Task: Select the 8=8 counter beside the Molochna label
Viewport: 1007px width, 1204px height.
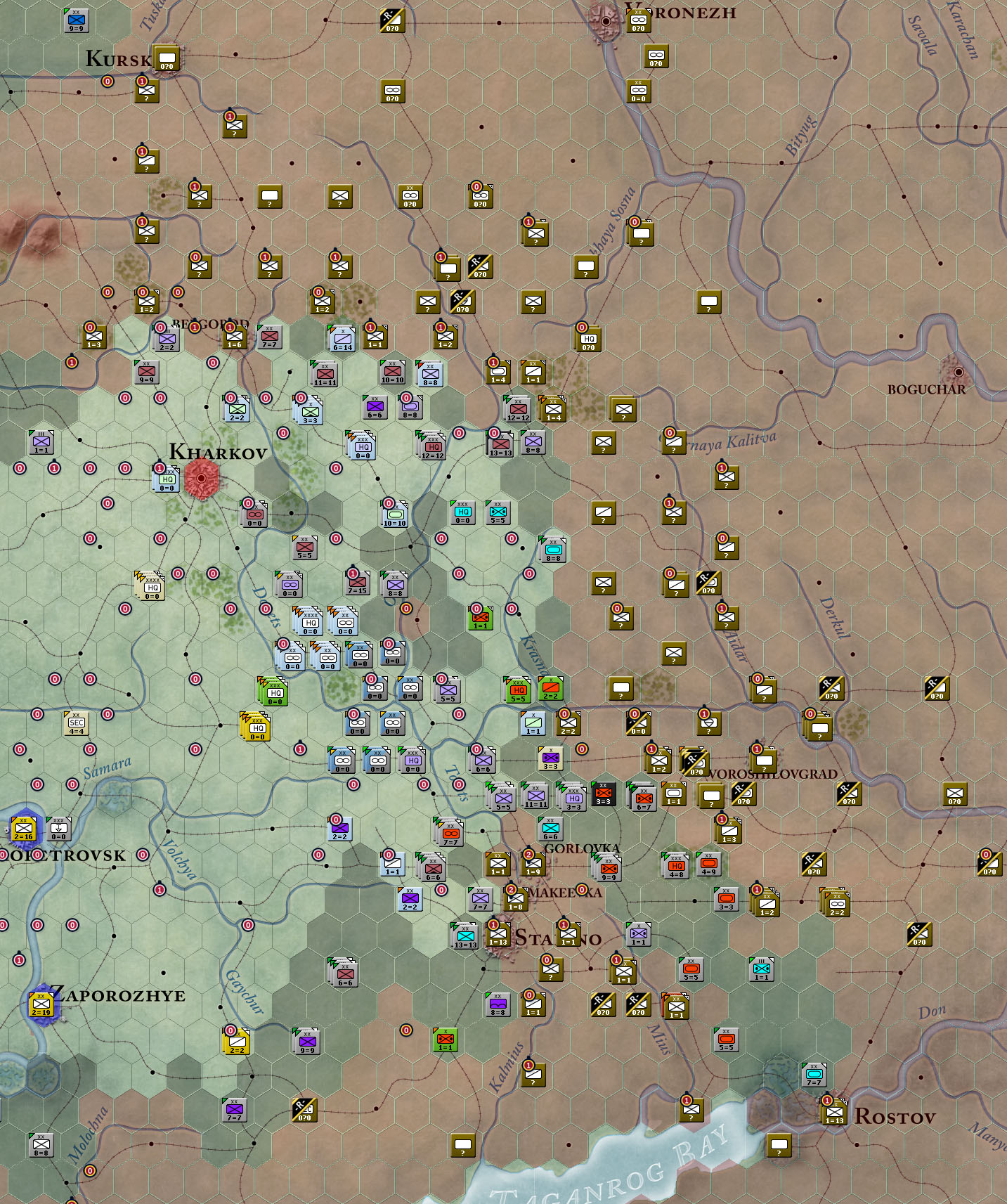Action: point(41,1146)
